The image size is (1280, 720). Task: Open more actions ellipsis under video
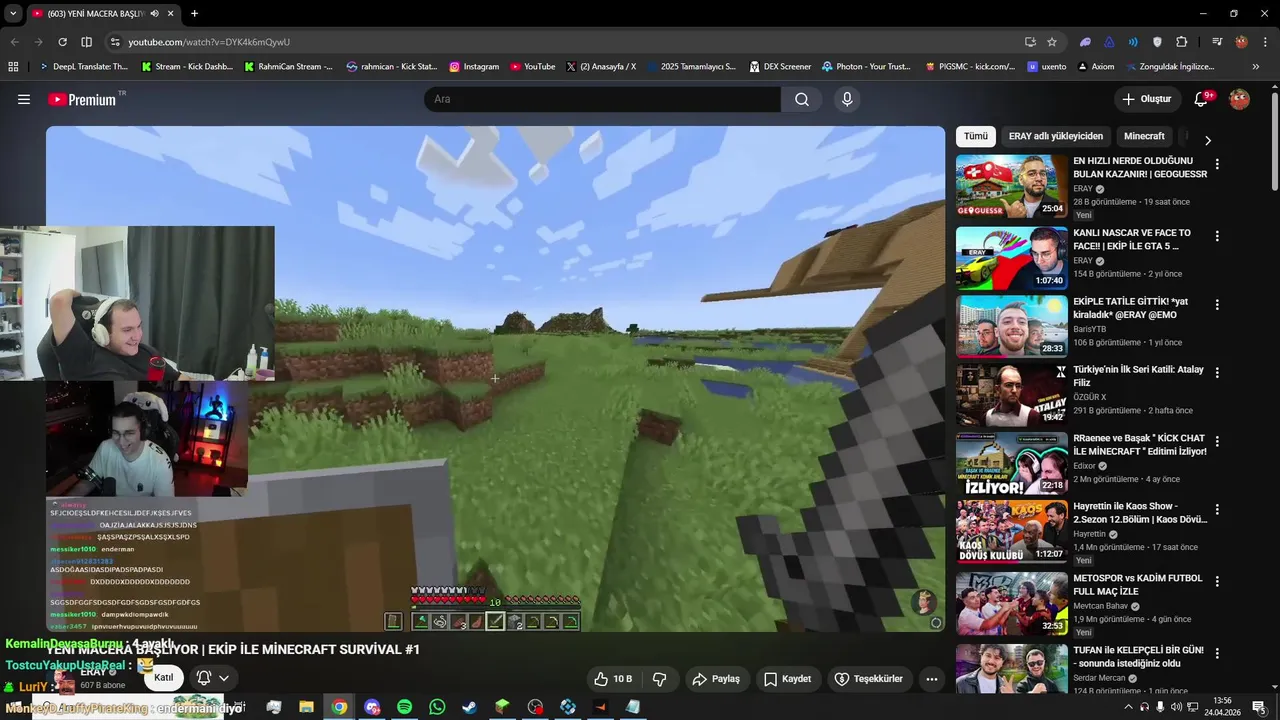tap(932, 679)
